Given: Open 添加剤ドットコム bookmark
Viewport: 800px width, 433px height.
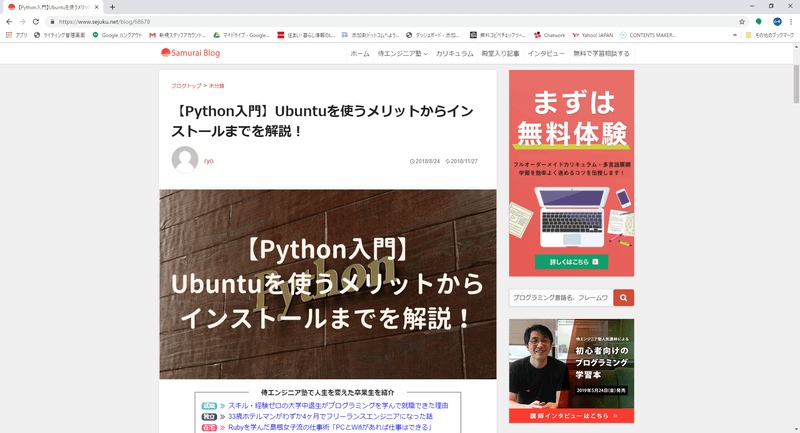Looking at the screenshot, I should click(x=370, y=35).
